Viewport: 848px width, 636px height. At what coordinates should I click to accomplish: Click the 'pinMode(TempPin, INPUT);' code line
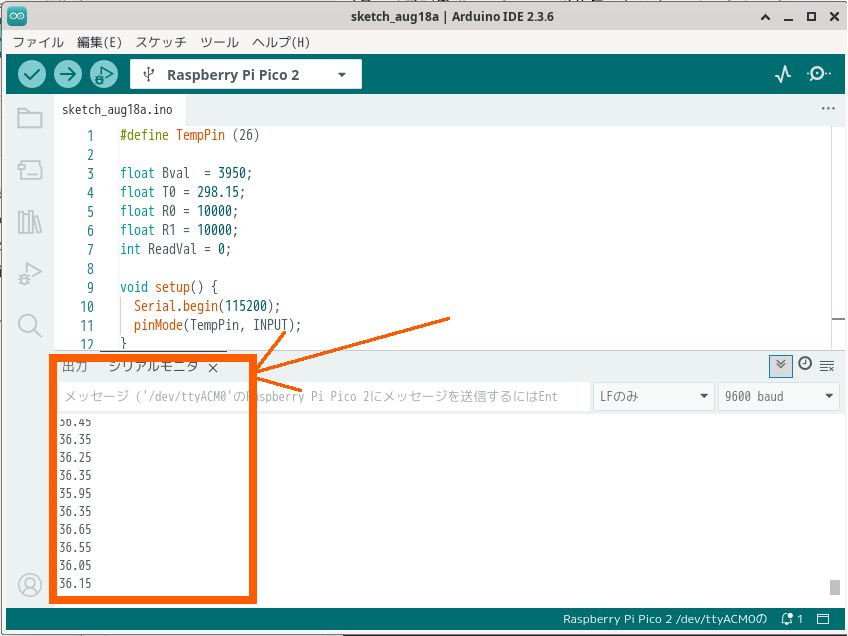coord(217,325)
